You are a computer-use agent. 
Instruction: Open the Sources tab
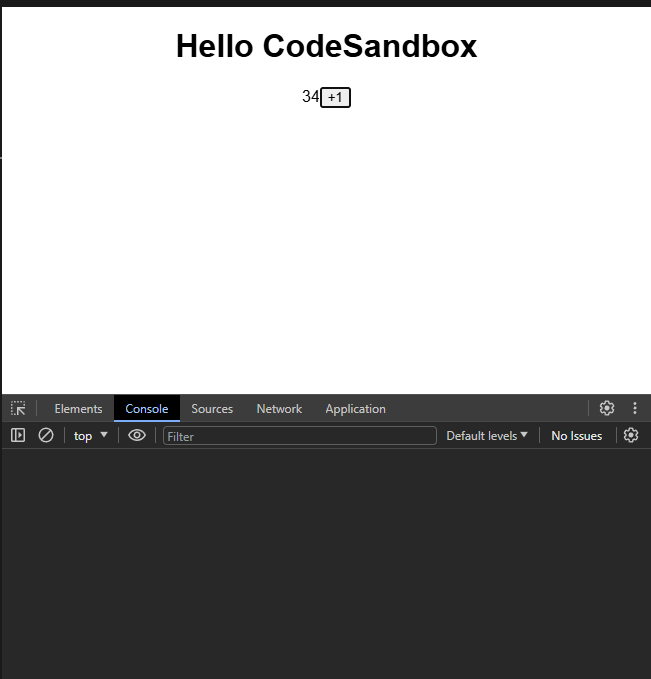[x=212, y=408]
